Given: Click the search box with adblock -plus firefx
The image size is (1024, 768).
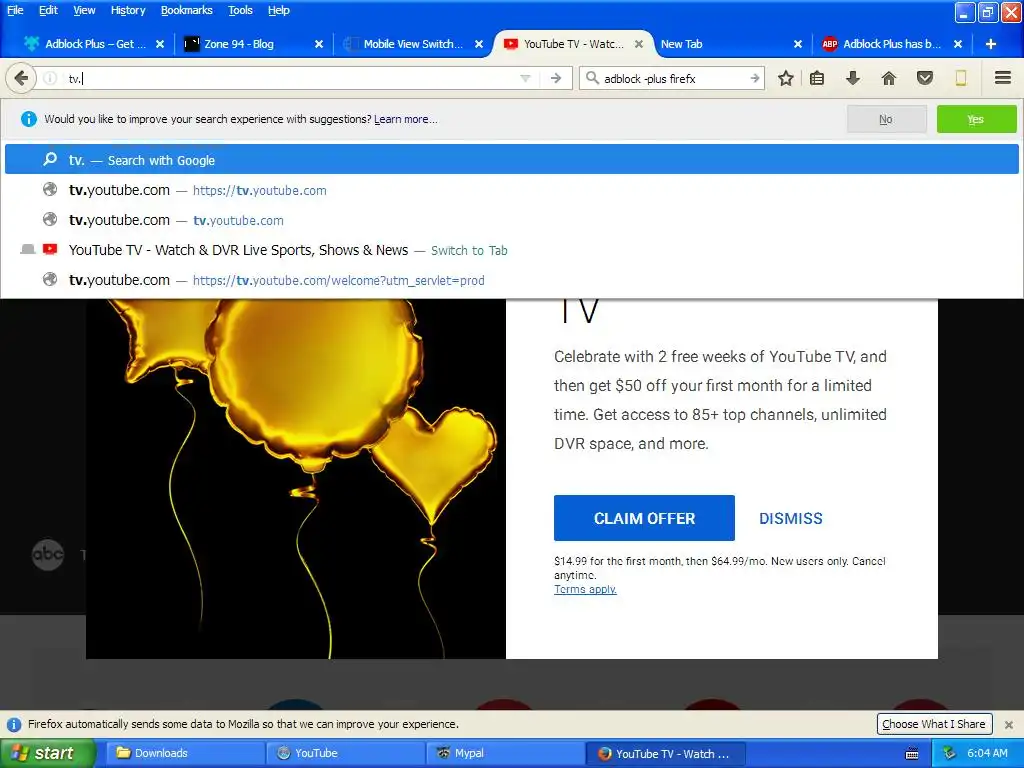Looking at the screenshot, I should click(x=673, y=78).
